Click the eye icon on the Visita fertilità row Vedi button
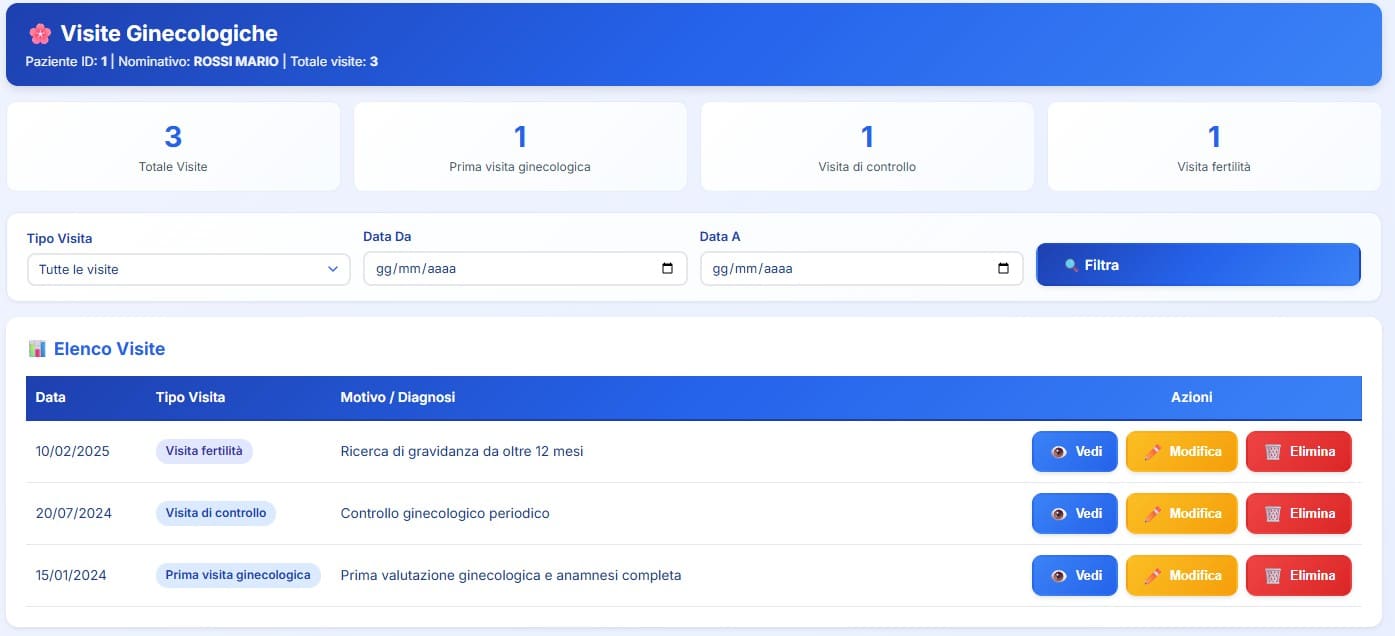 pyautogui.click(x=1060, y=451)
